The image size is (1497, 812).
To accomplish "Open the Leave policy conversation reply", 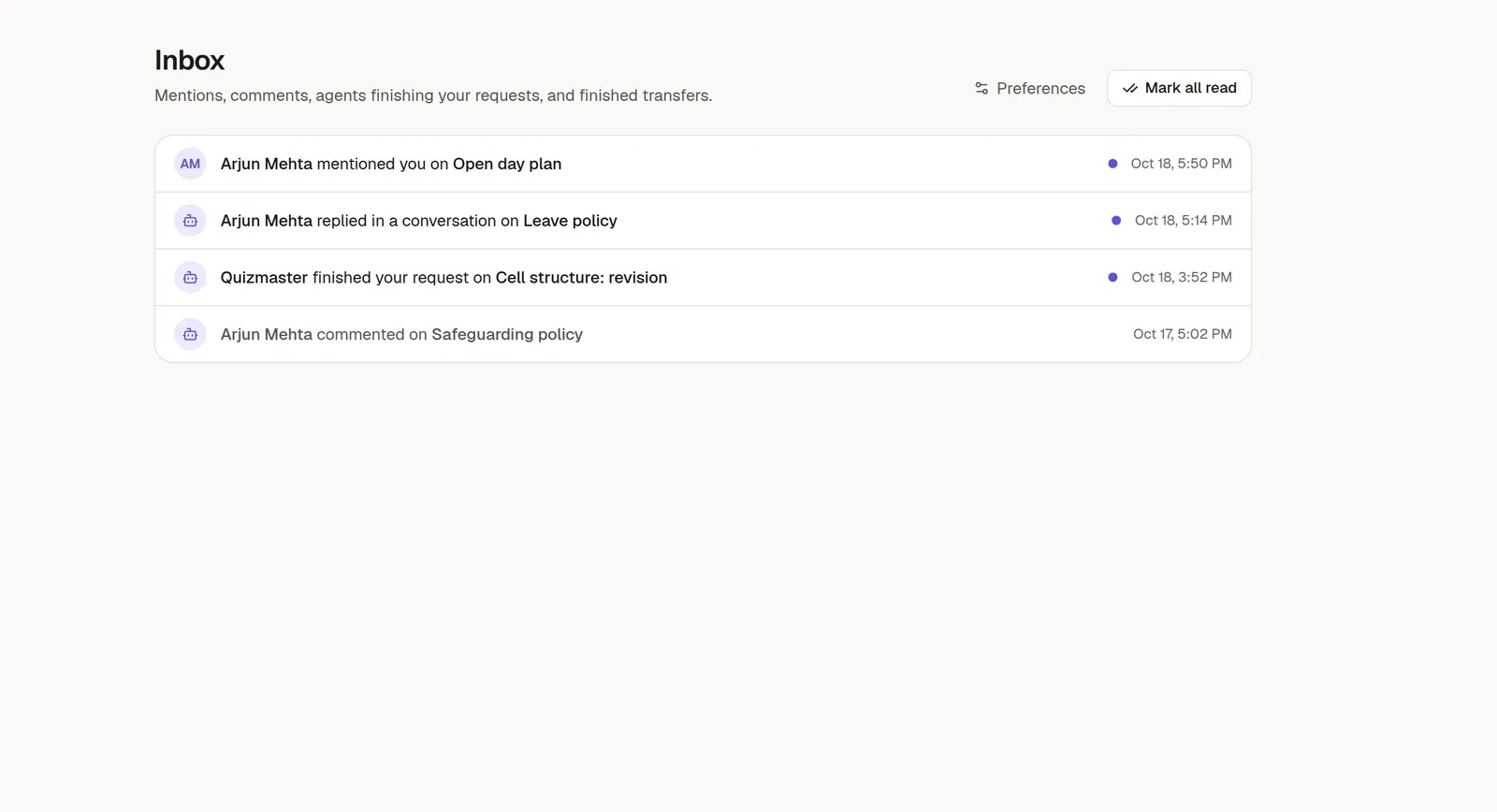I will [x=703, y=221].
